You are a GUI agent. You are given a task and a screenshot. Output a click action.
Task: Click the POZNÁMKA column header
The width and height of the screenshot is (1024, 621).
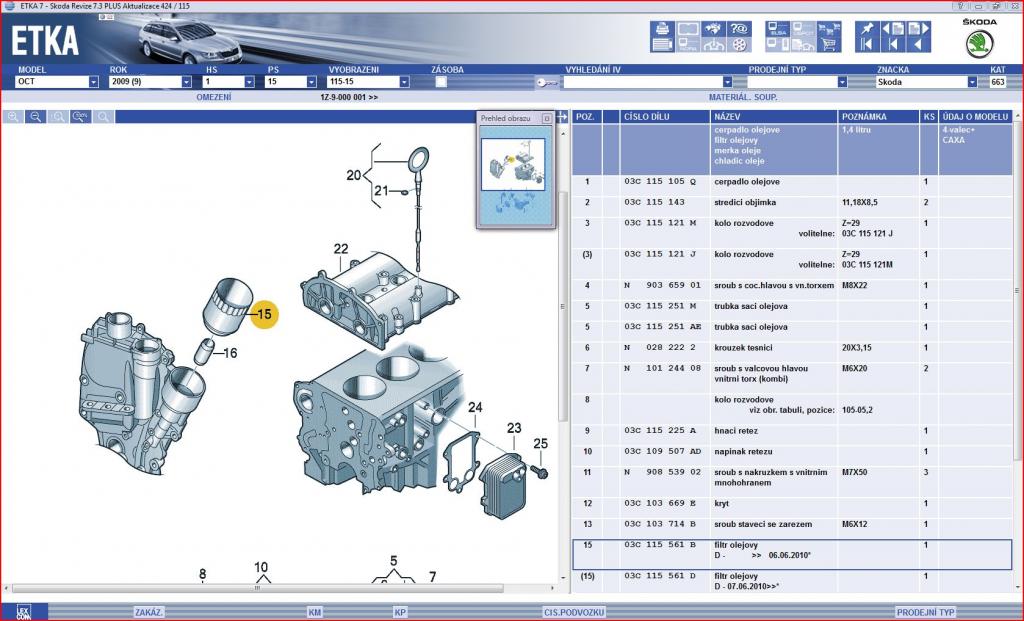878,117
